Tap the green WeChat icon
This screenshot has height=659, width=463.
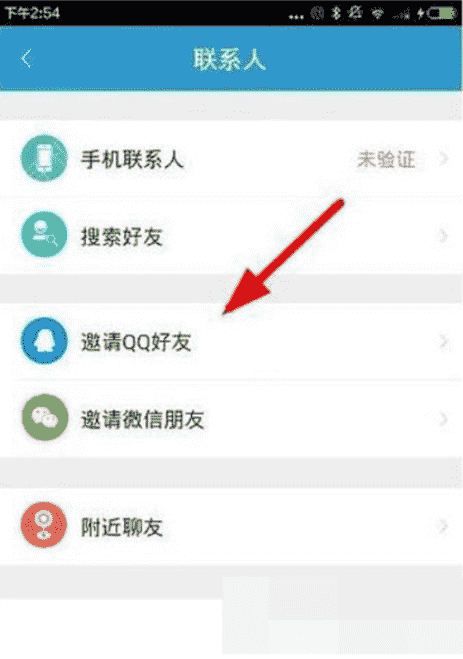pos(44,417)
